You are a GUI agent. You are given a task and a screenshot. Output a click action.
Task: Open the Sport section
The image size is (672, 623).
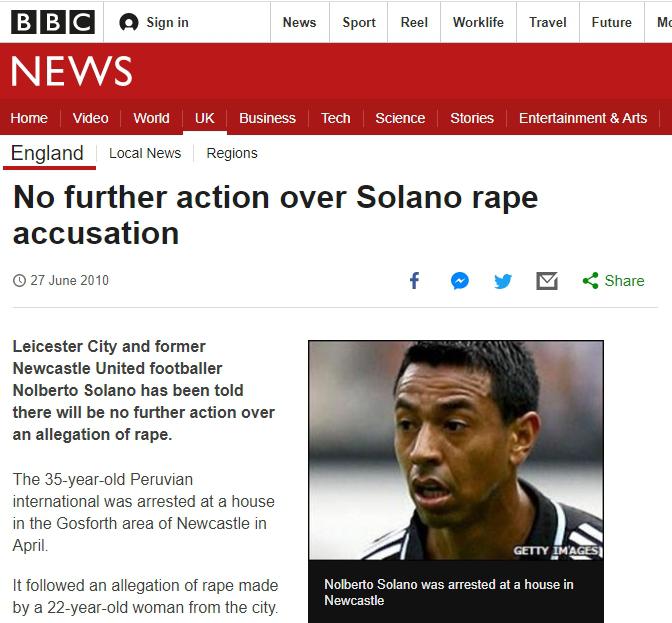coord(359,22)
